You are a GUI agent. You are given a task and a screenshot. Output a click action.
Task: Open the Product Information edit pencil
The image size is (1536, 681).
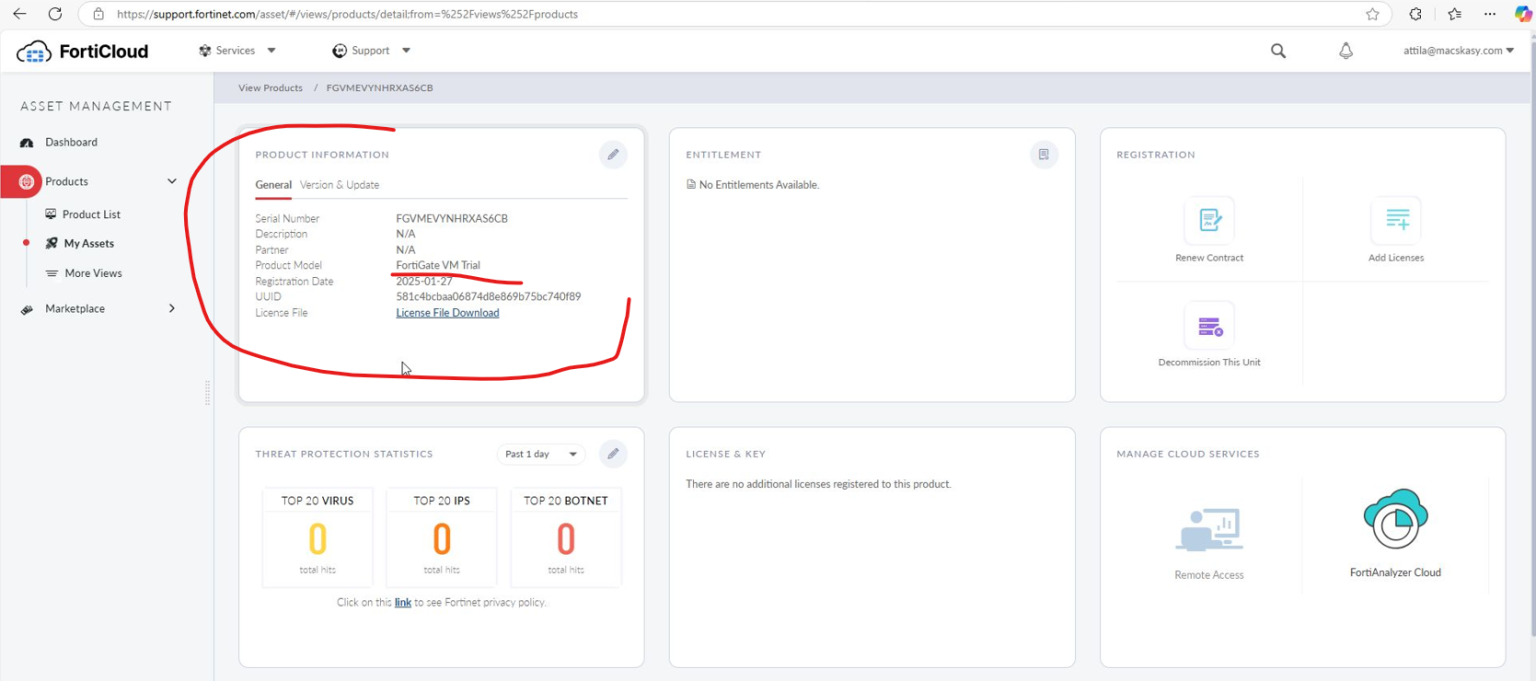click(613, 154)
